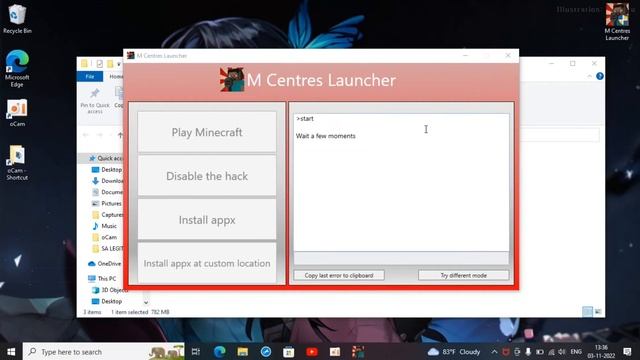Click the Properties checkmark icon in Explorer title bar

tap(100, 64)
